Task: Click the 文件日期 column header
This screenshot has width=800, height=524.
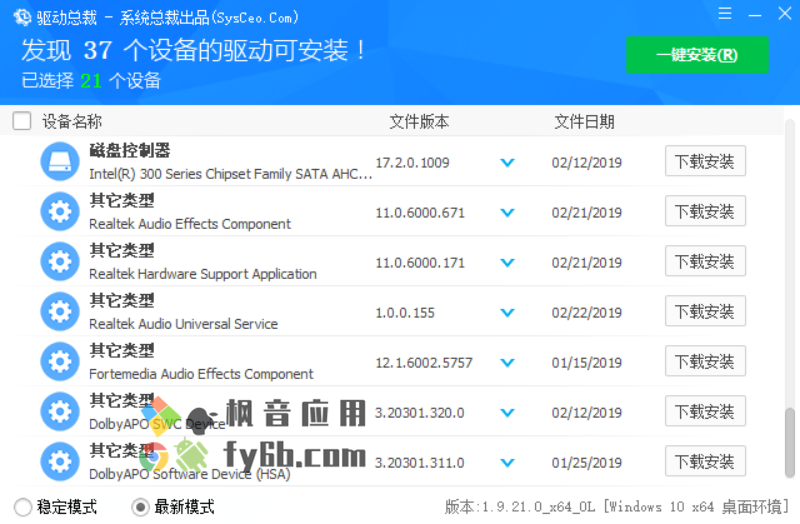Action: tap(584, 121)
